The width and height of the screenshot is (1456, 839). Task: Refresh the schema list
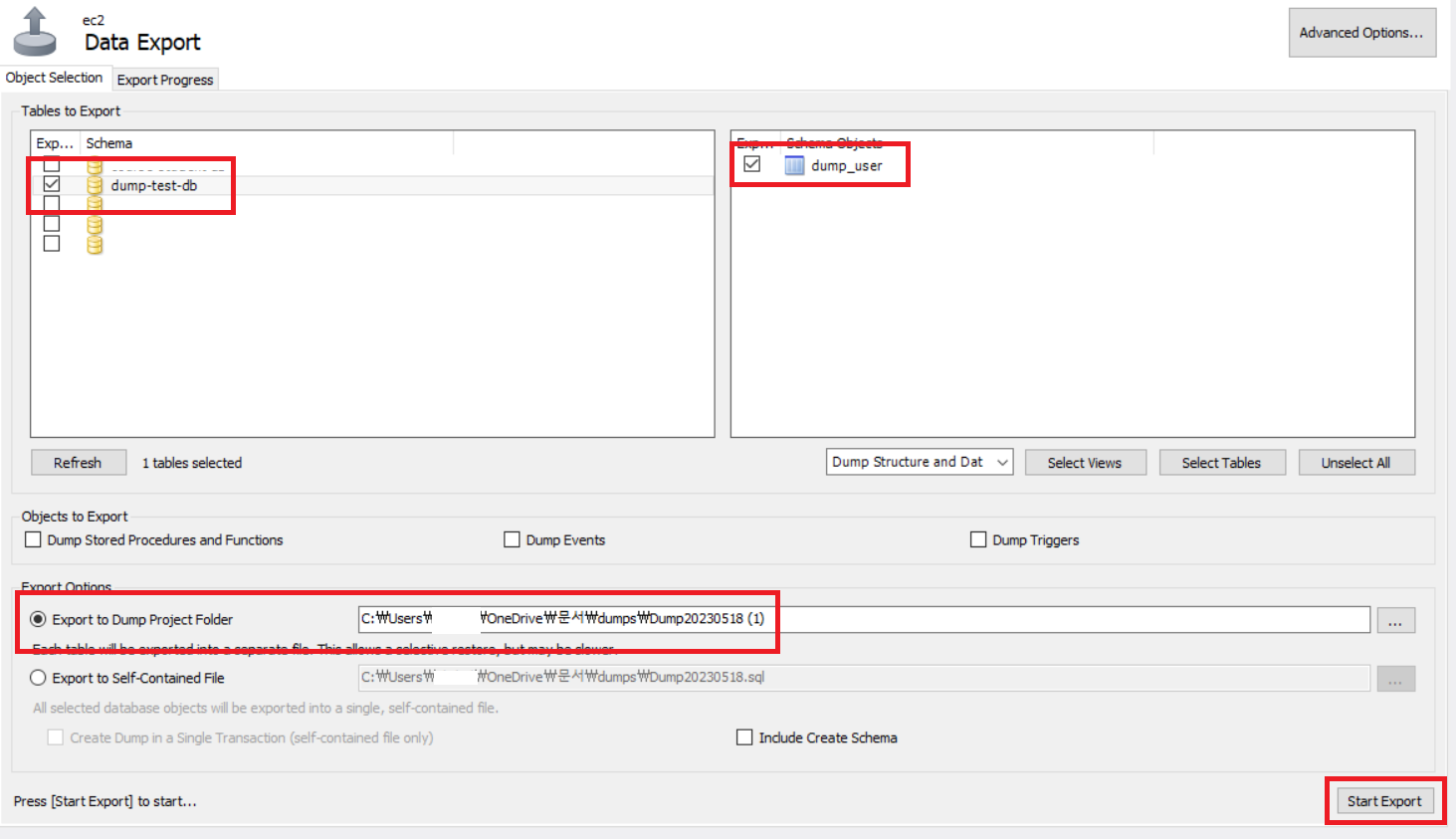click(x=78, y=463)
